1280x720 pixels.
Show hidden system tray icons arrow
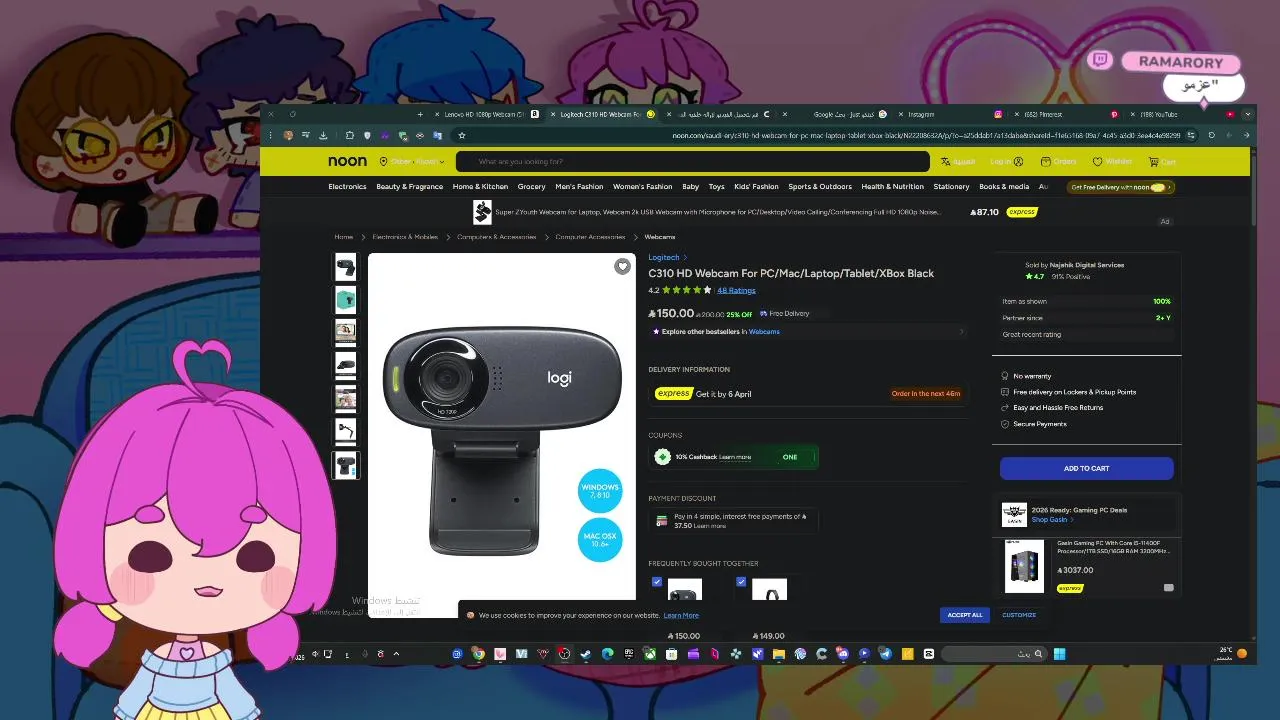[x=396, y=654]
